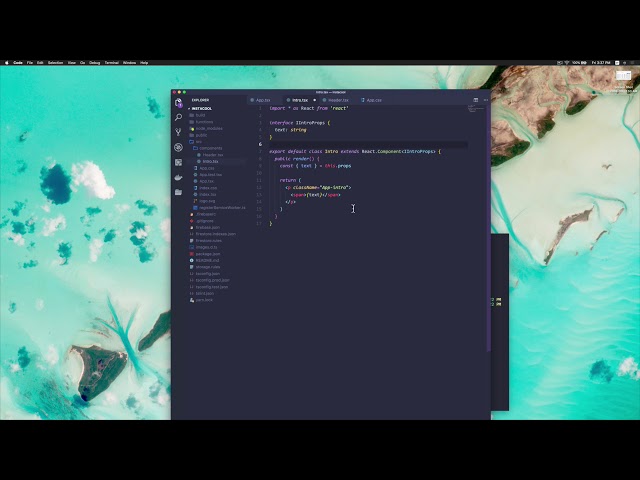This screenshot has width=640, height=480.
Task: Switch to the App.tsx editor tab
Action: click(261, 100)
